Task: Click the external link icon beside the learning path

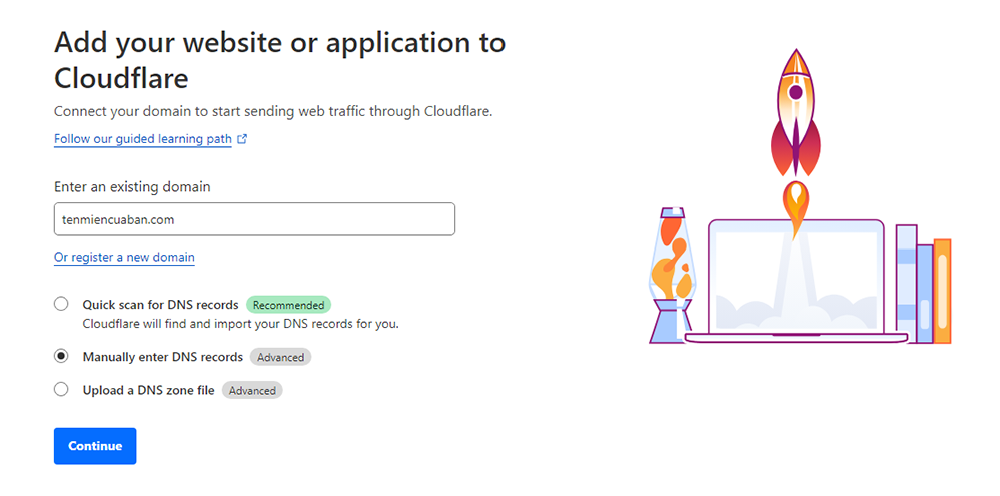Action: (x=242, y=139)
